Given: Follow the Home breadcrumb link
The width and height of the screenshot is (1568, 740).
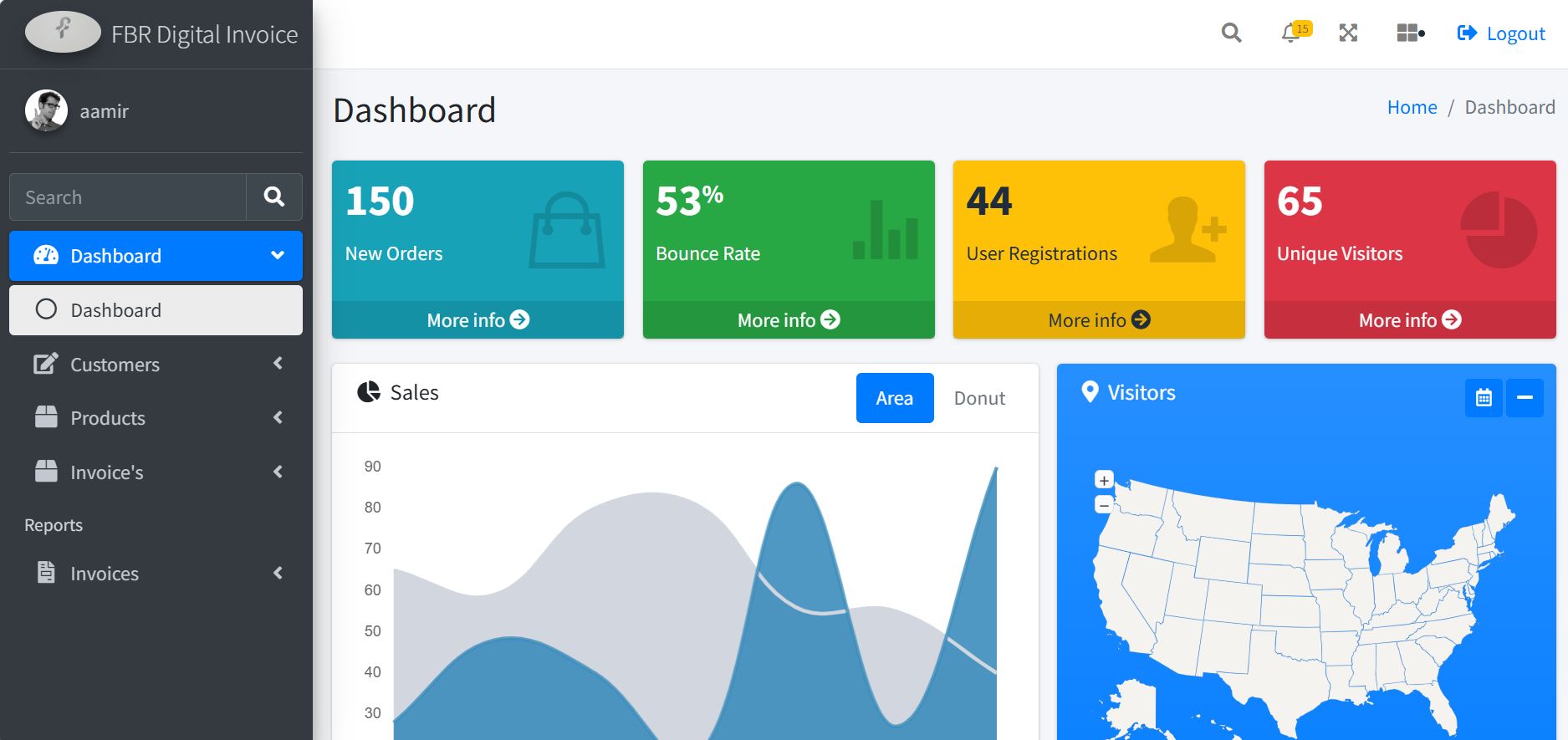Looking at the screenshot, I should (1412, 107).
